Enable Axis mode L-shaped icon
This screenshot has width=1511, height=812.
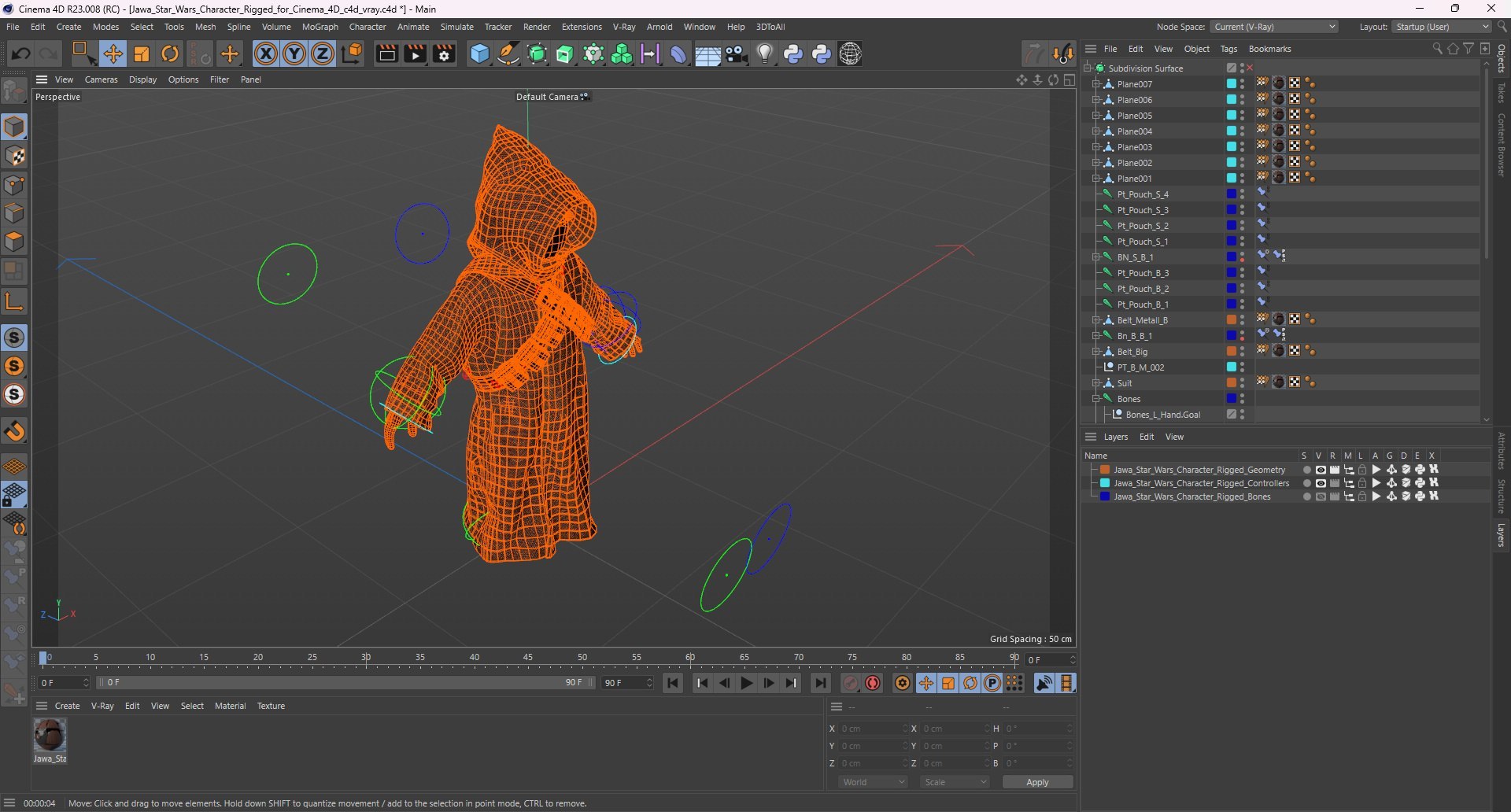click(14, 301)
